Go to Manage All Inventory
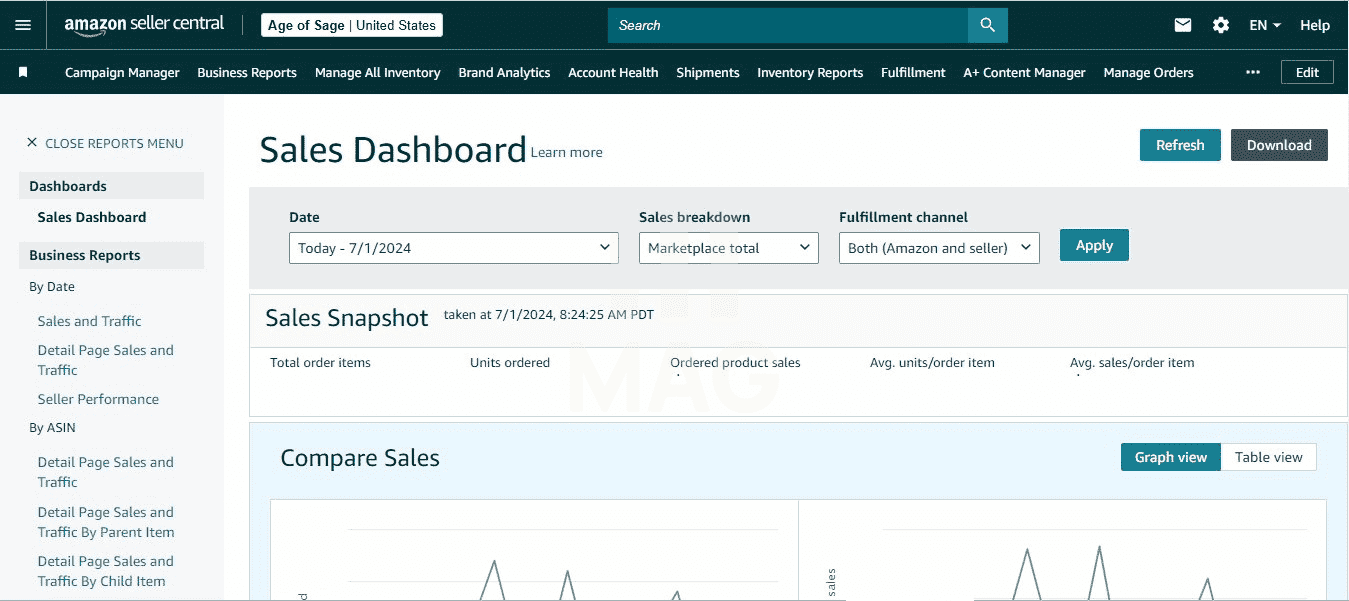This screenshot has height=601, width=1349. [x=378, y=72]
